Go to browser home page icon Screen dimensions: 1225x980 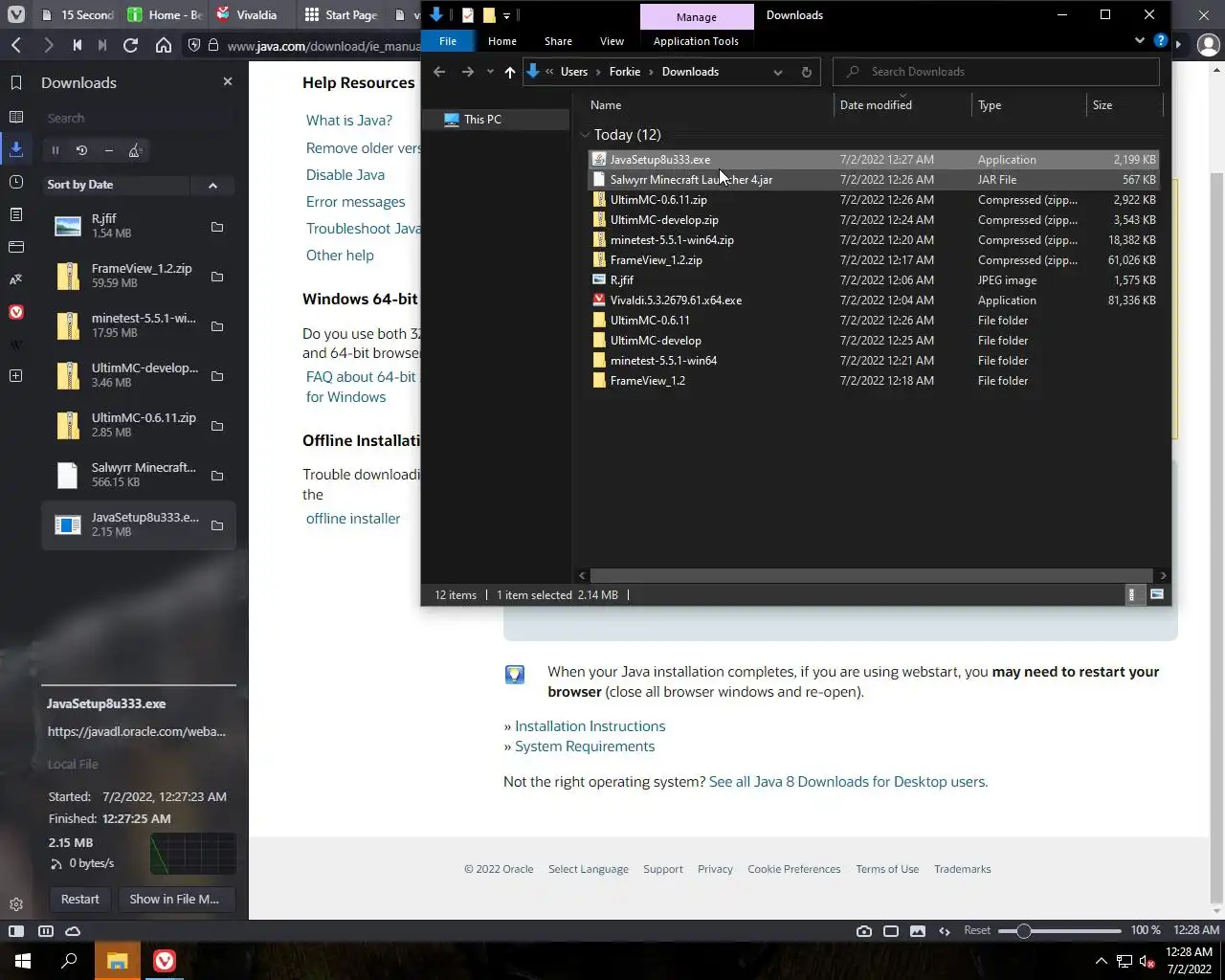click(164, 45)
